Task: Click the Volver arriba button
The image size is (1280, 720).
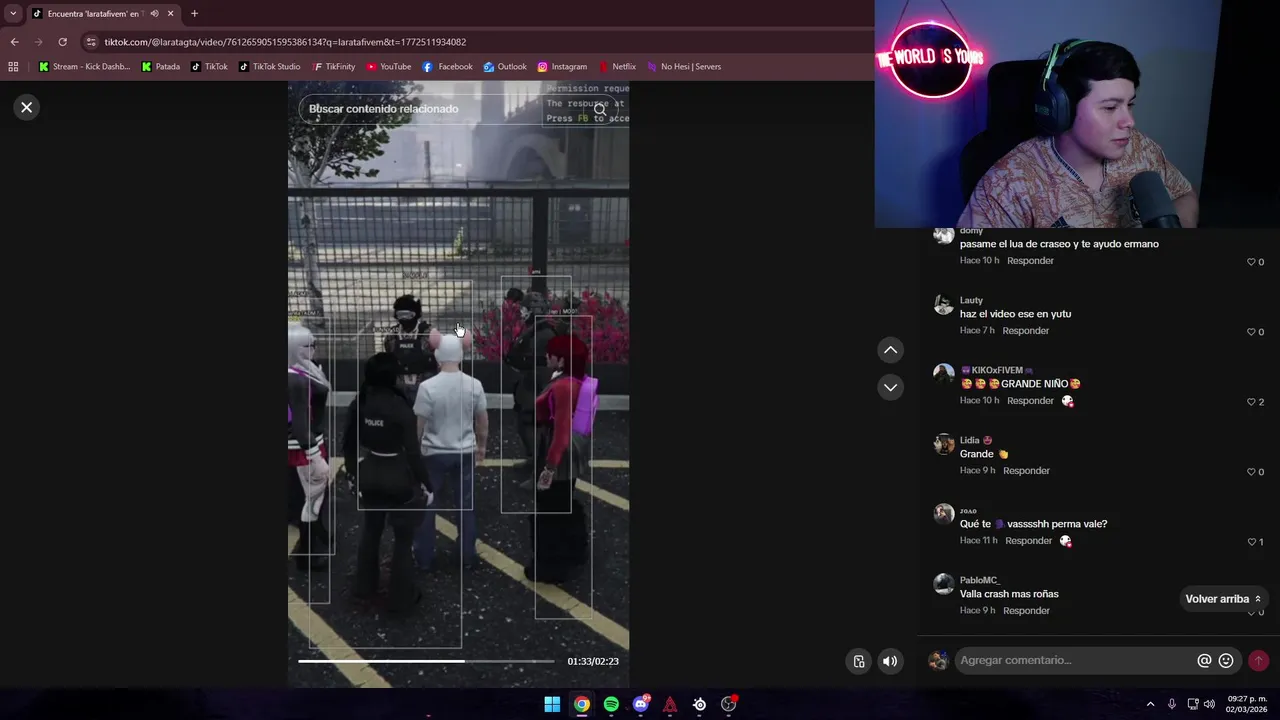Action: [x=1222, y=599]
